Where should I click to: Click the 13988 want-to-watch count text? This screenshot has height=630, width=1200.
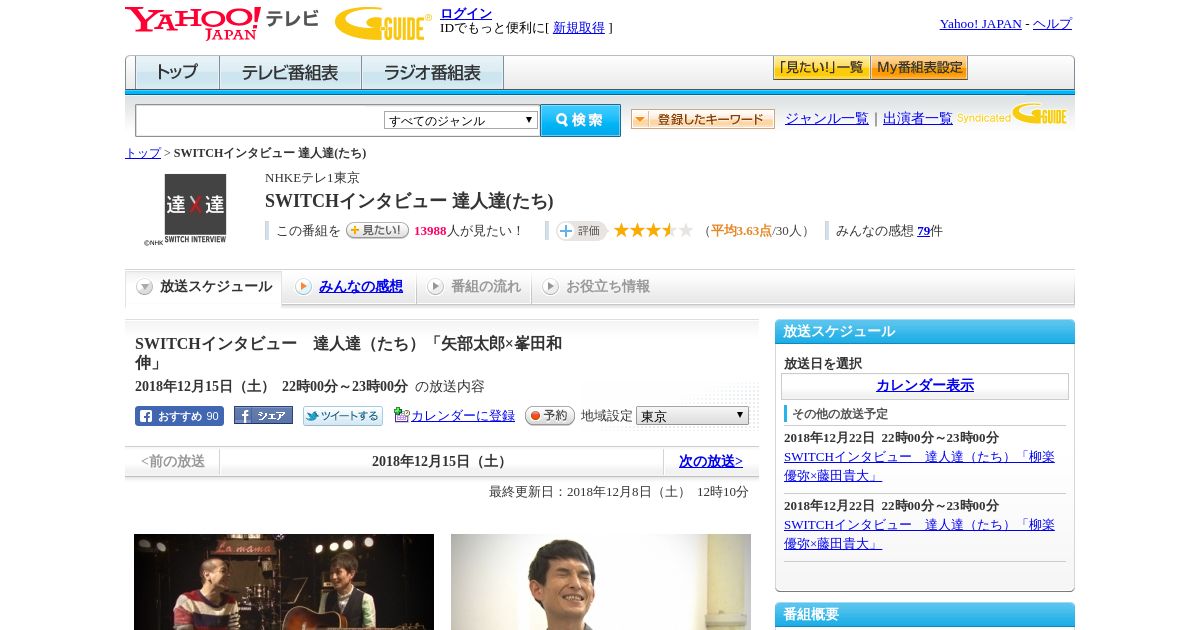[430, 231]
